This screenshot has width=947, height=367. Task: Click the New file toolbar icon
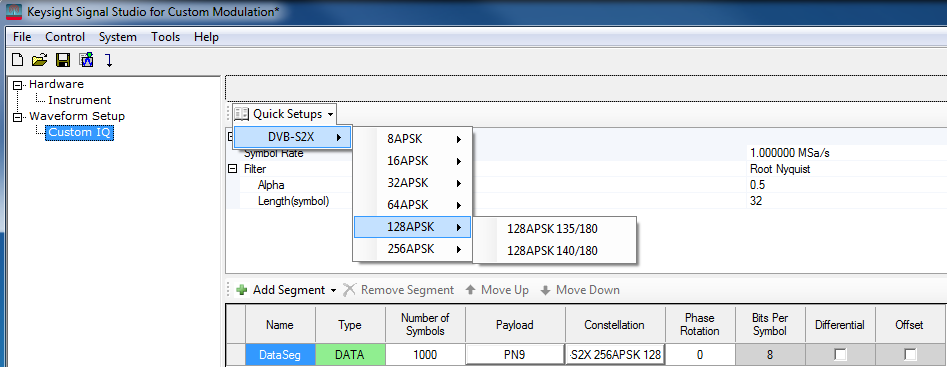18,60
